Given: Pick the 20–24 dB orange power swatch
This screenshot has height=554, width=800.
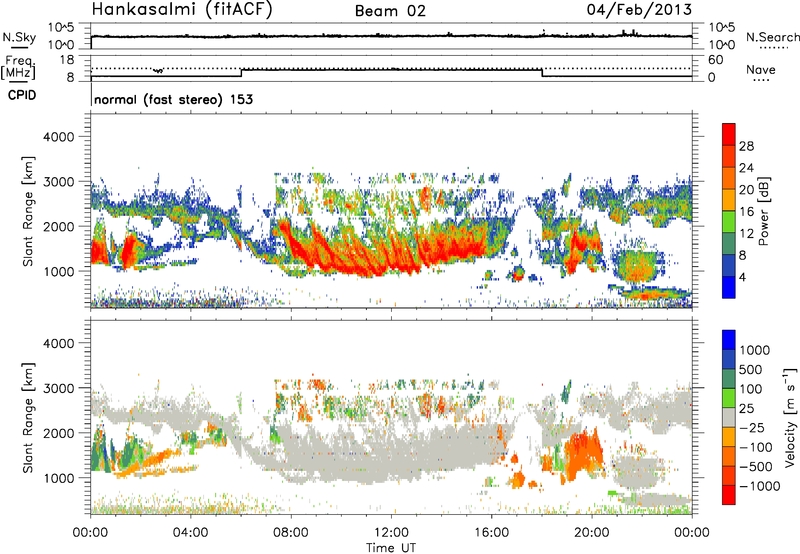Looking at the screenshot, I should (729, 178).
